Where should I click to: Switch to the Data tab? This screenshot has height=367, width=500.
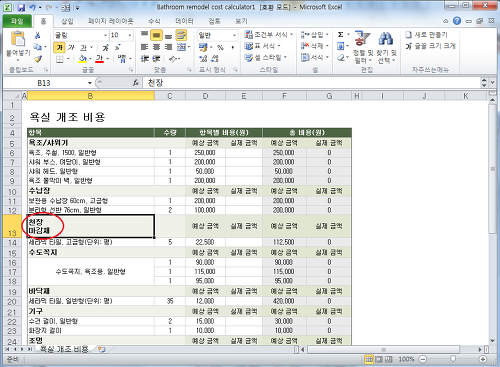[184, 21]
